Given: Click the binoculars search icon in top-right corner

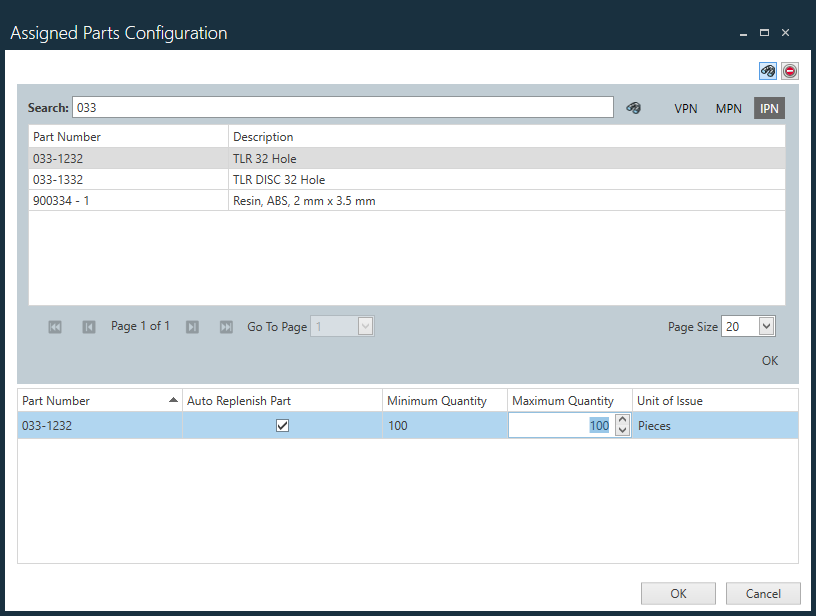Looking at the screenshot, I should [767, 71].
